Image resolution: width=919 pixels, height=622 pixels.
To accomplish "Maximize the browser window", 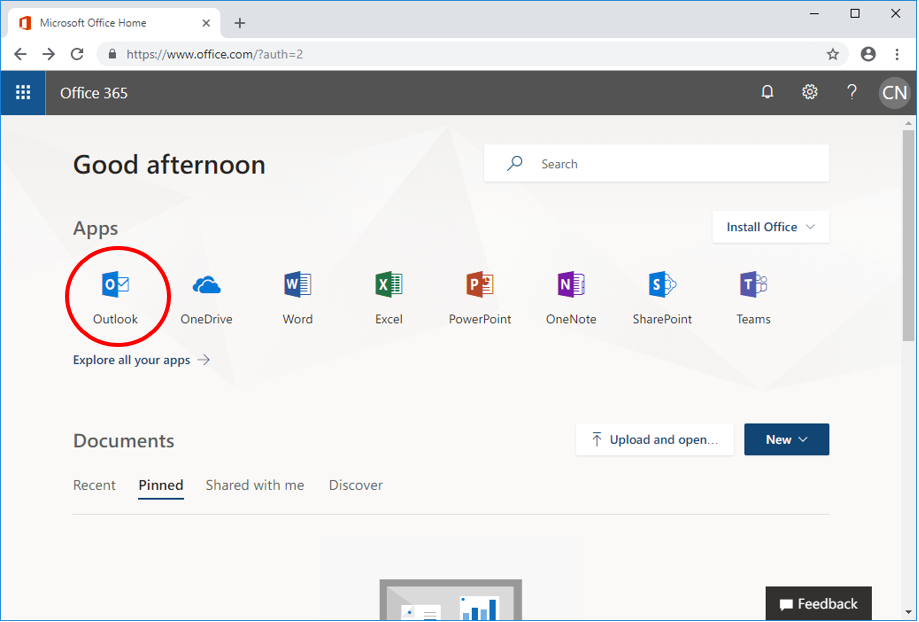I will (x=855, y=13).
